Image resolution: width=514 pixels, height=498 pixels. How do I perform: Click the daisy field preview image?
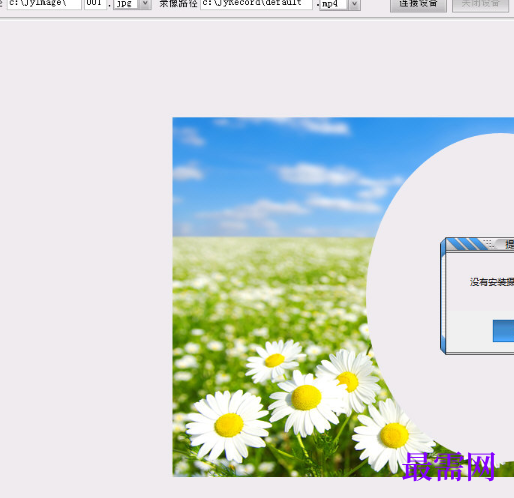click(x=343, y=297)
